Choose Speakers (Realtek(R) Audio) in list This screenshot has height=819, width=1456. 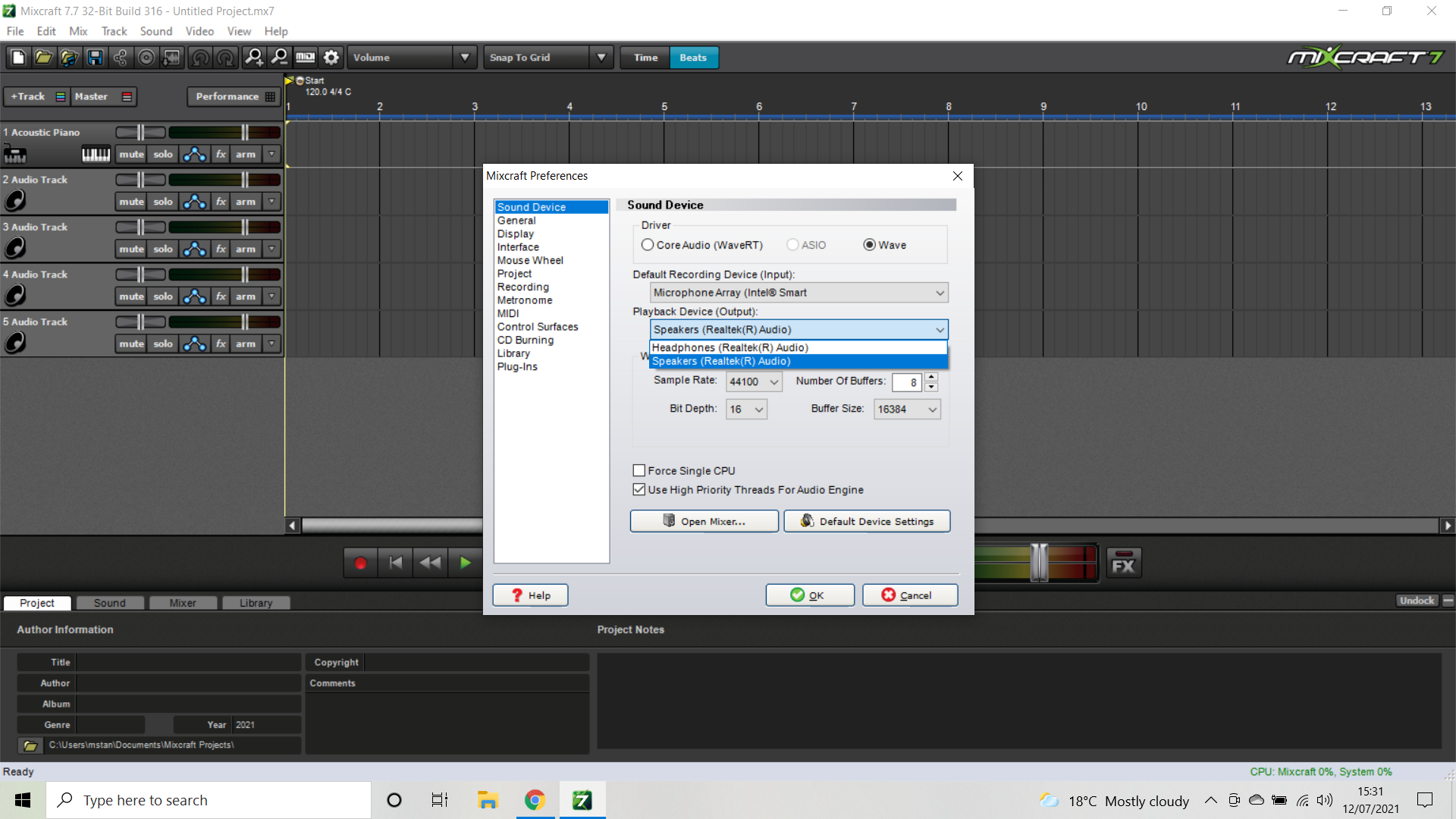point(799,361)
